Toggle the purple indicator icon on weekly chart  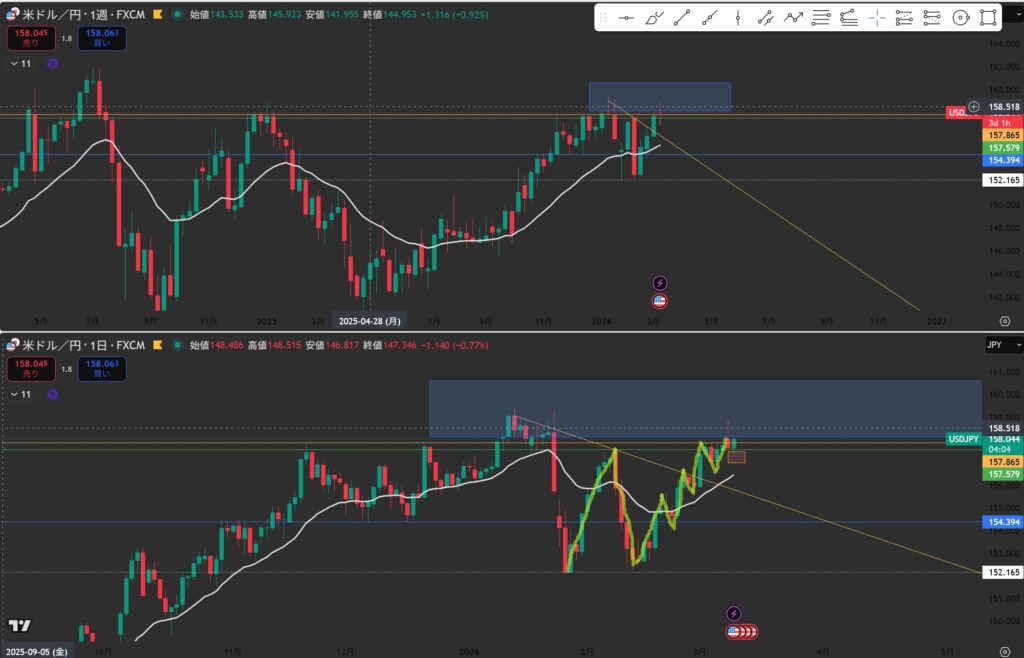click(x=52, y=63)
